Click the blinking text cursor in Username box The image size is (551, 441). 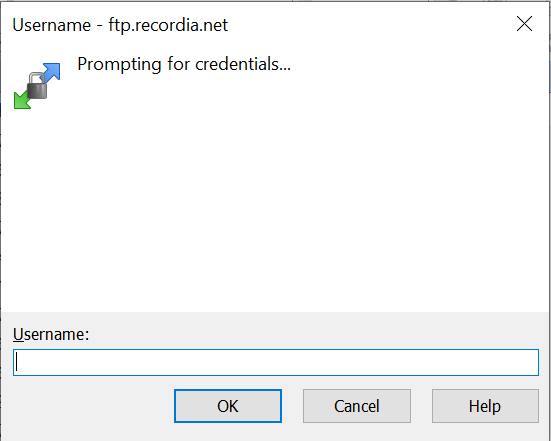[x=17, y=362]
